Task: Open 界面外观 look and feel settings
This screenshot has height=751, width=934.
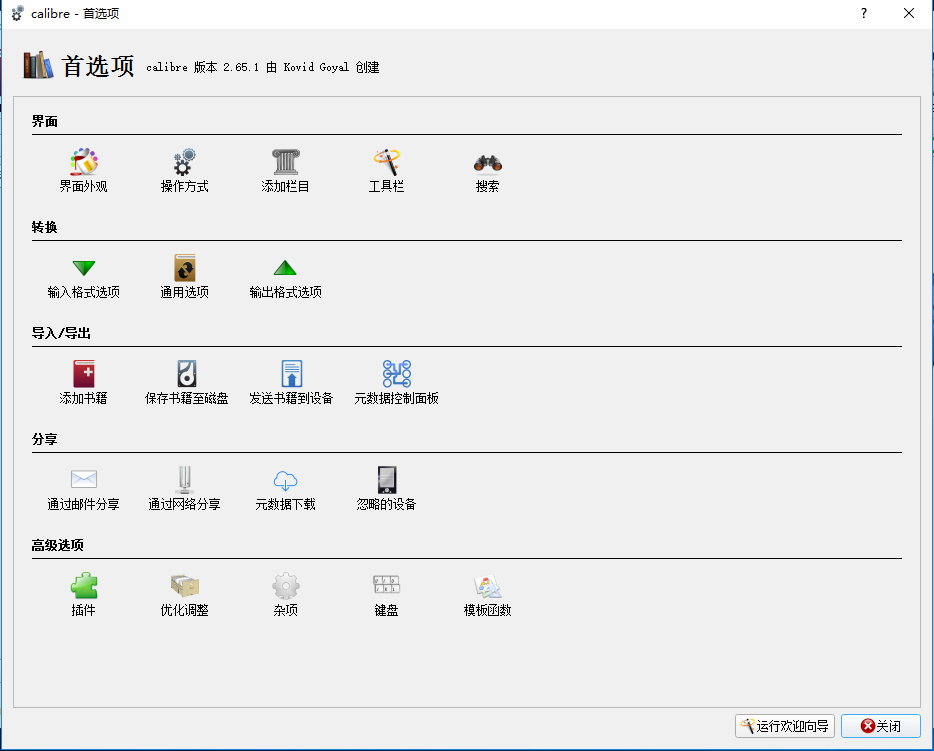Action: point(83,171)
